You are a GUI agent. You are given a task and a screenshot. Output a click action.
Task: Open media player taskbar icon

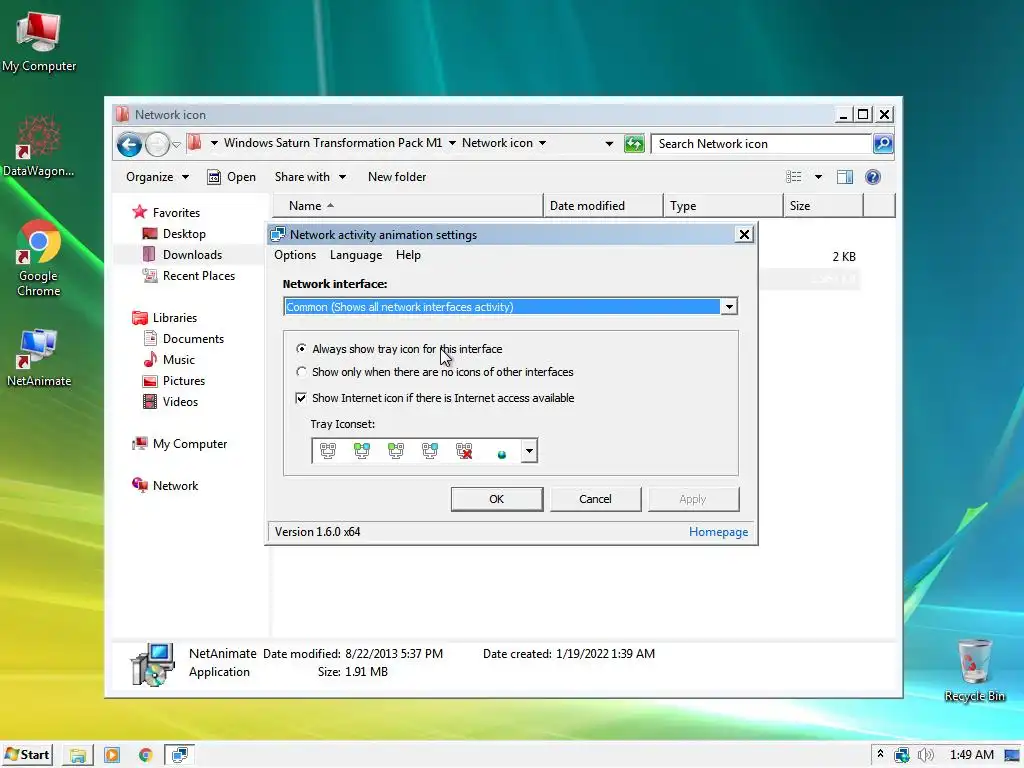click(112, 756)
